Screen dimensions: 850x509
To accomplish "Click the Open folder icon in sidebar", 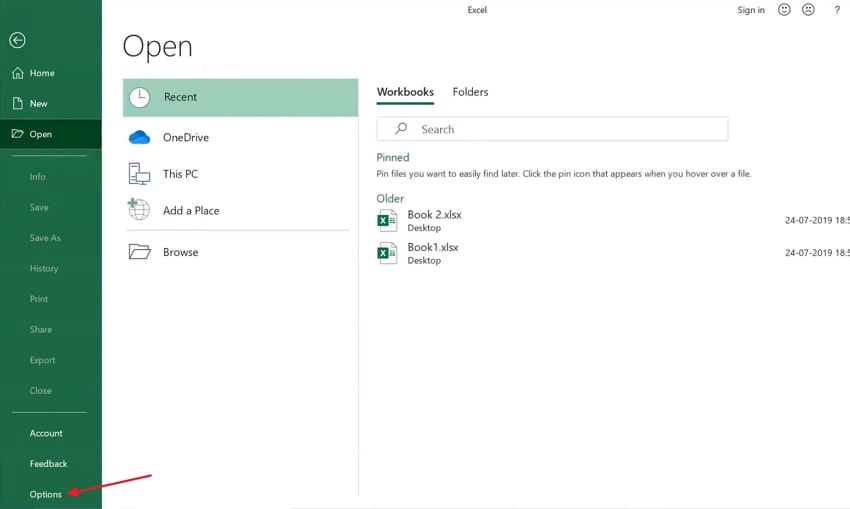I will click(17, 133).
